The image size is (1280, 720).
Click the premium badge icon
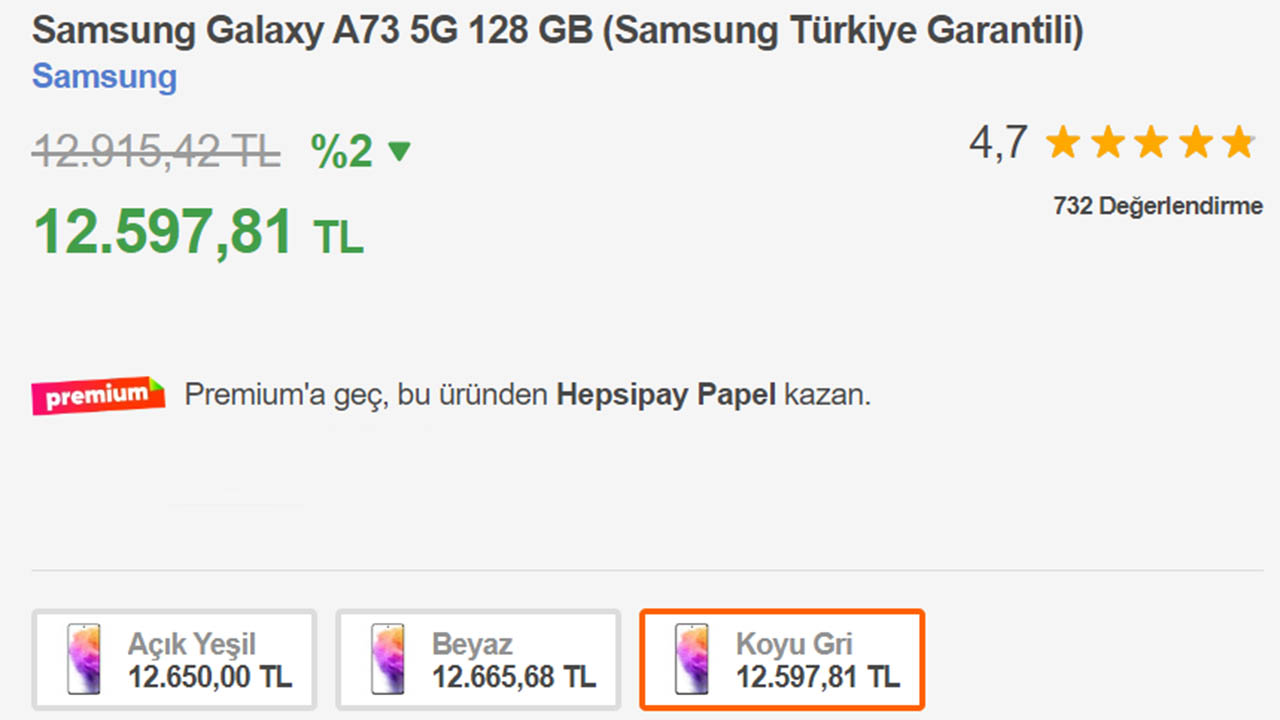coord(97,395)
